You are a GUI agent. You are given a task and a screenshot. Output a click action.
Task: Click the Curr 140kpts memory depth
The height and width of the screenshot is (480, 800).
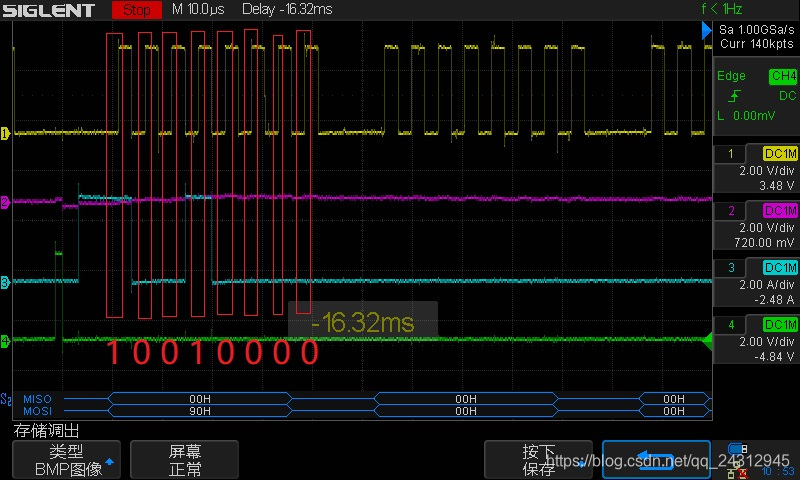[757, 44]
